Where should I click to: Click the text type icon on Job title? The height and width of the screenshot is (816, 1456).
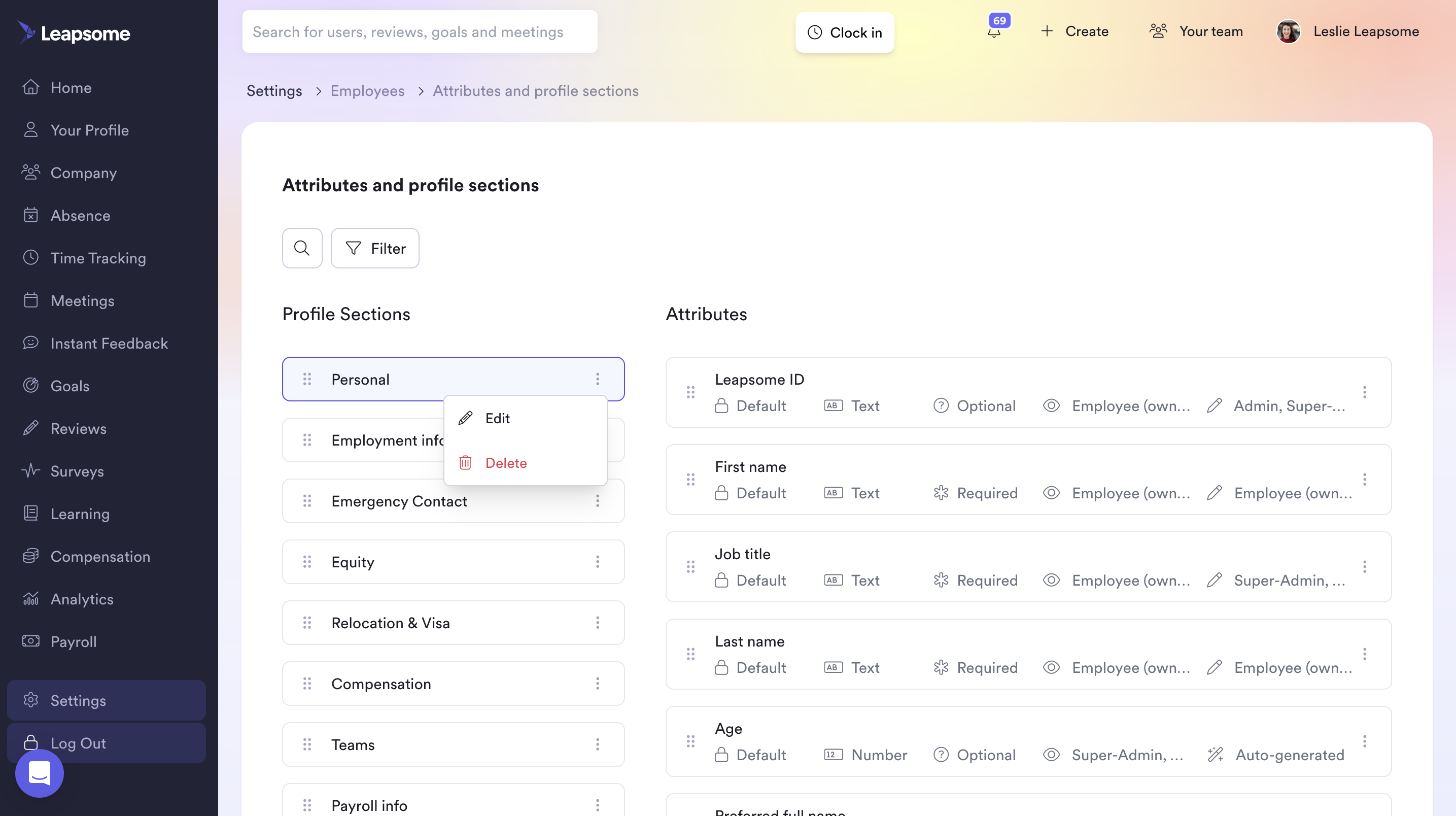tap(834, 580)
